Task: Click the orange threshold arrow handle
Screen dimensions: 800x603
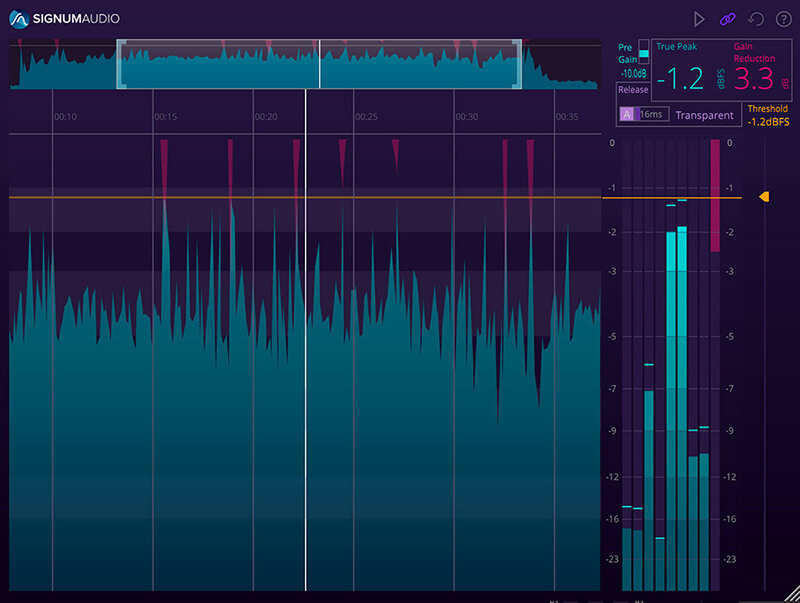Action: tap(764, 198)
